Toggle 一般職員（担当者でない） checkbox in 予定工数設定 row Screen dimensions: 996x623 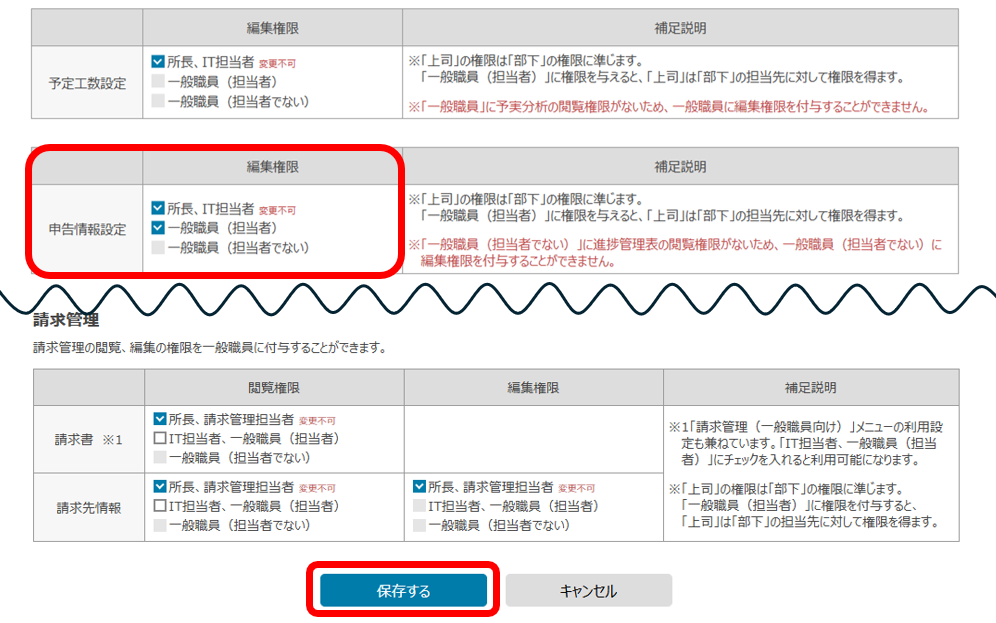158,101
